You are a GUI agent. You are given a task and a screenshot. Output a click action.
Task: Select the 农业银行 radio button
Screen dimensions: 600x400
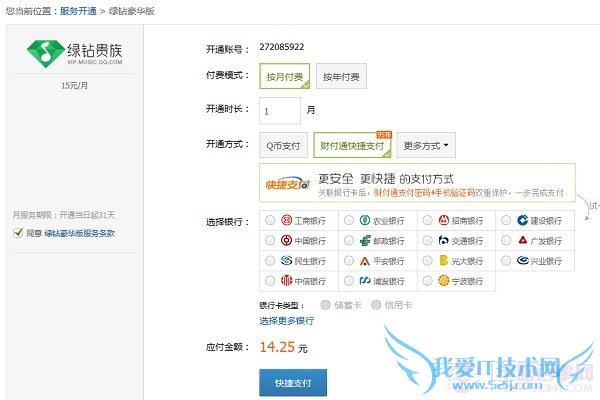point(349,220)
